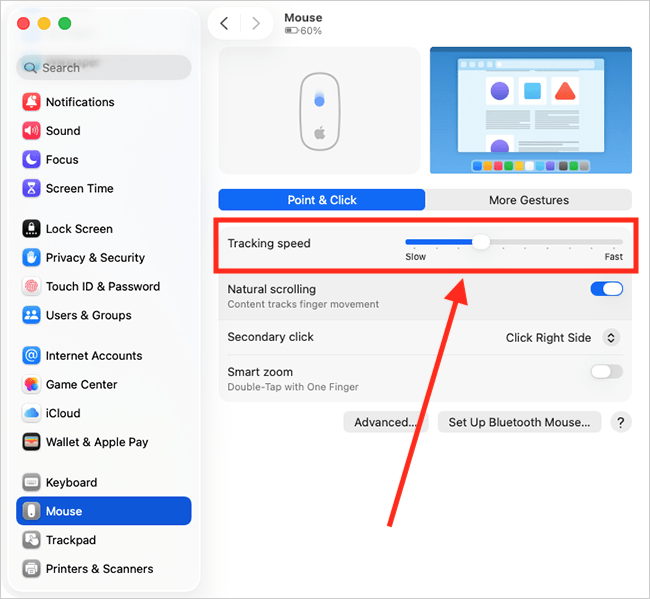Open Touch ID & Password fingerprint icon
The image size is (650, 599).
[x=31, y=287]
